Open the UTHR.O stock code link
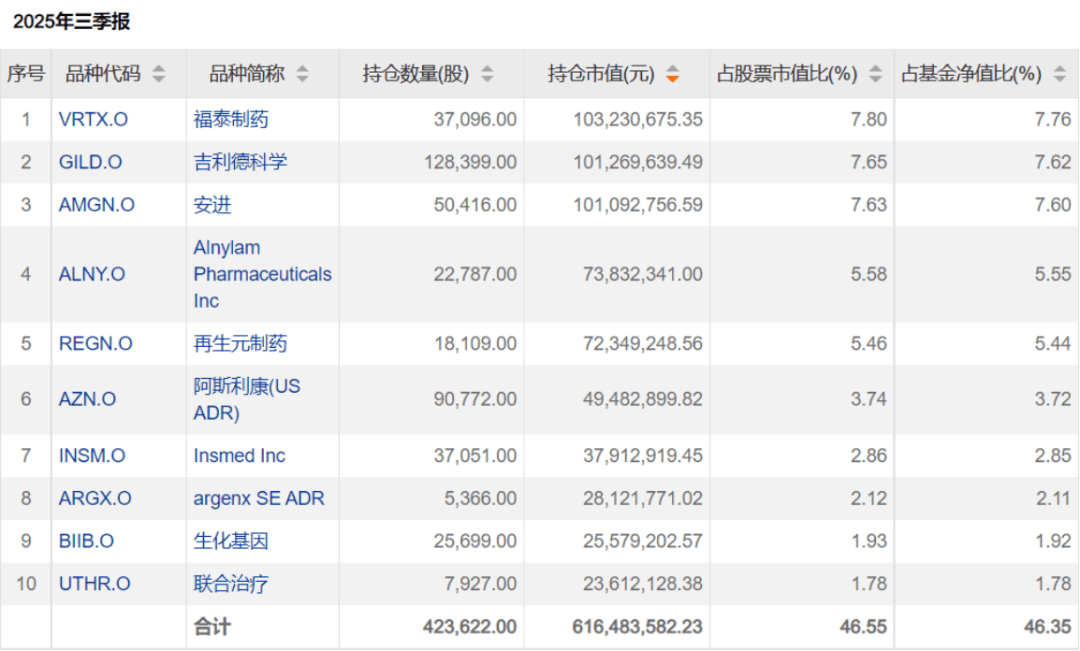 [94, 584]
